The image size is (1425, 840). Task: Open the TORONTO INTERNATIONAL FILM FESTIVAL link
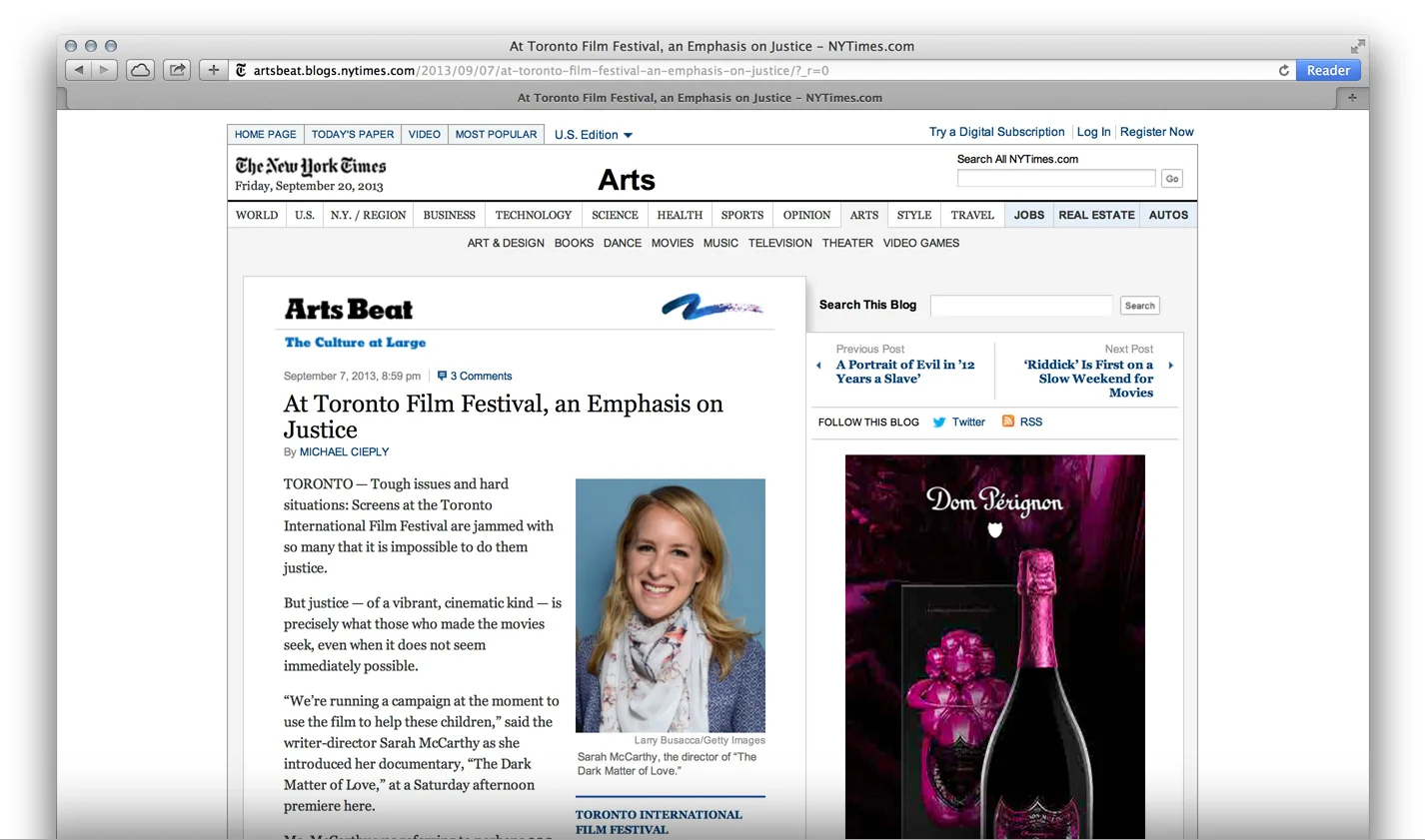[x=659, y=822]
